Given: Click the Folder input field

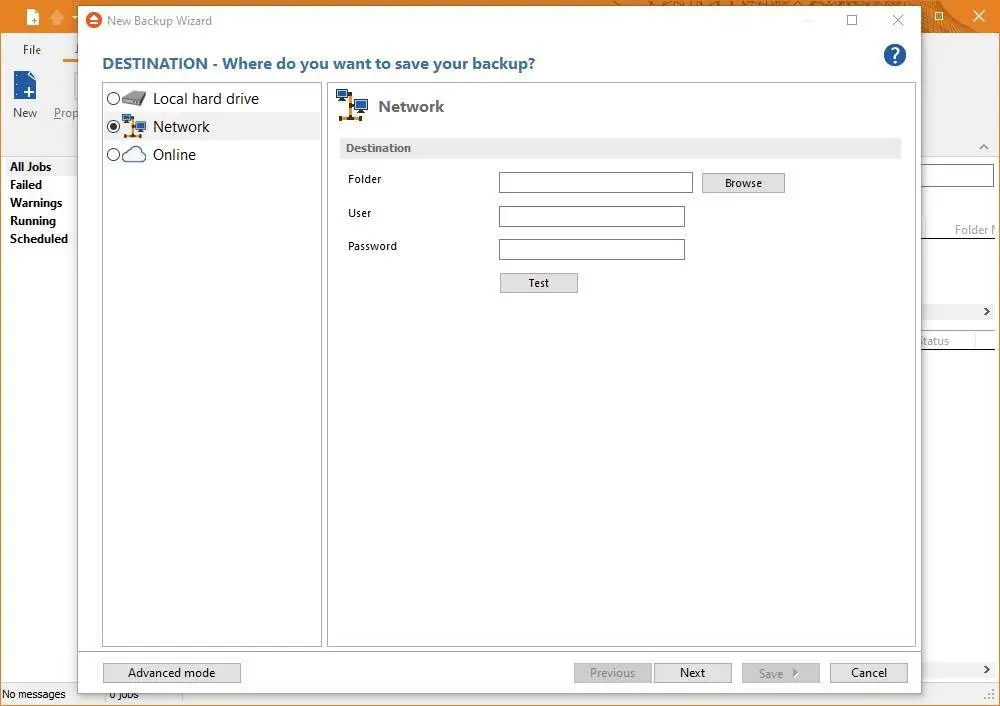Looking at the screenshot, I should point(595,183).
